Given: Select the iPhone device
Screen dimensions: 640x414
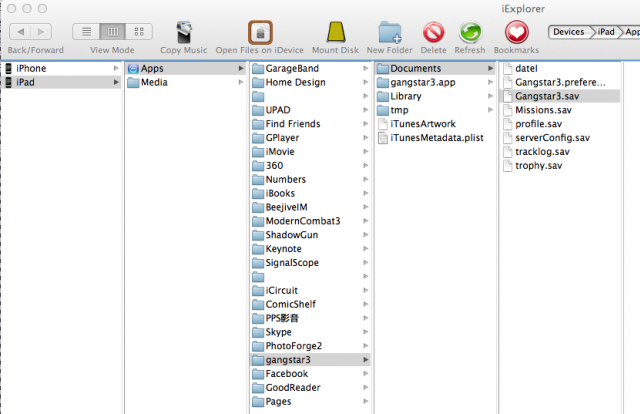Looking at the screenshot, I should 61,68.
